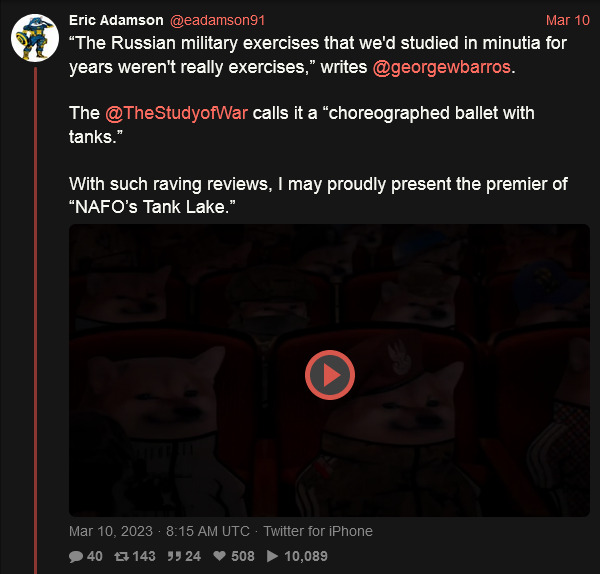Viewport: 600px width, 574px height.
Task: Click the Mar 10 date link
Action: [x=567, y=20]
